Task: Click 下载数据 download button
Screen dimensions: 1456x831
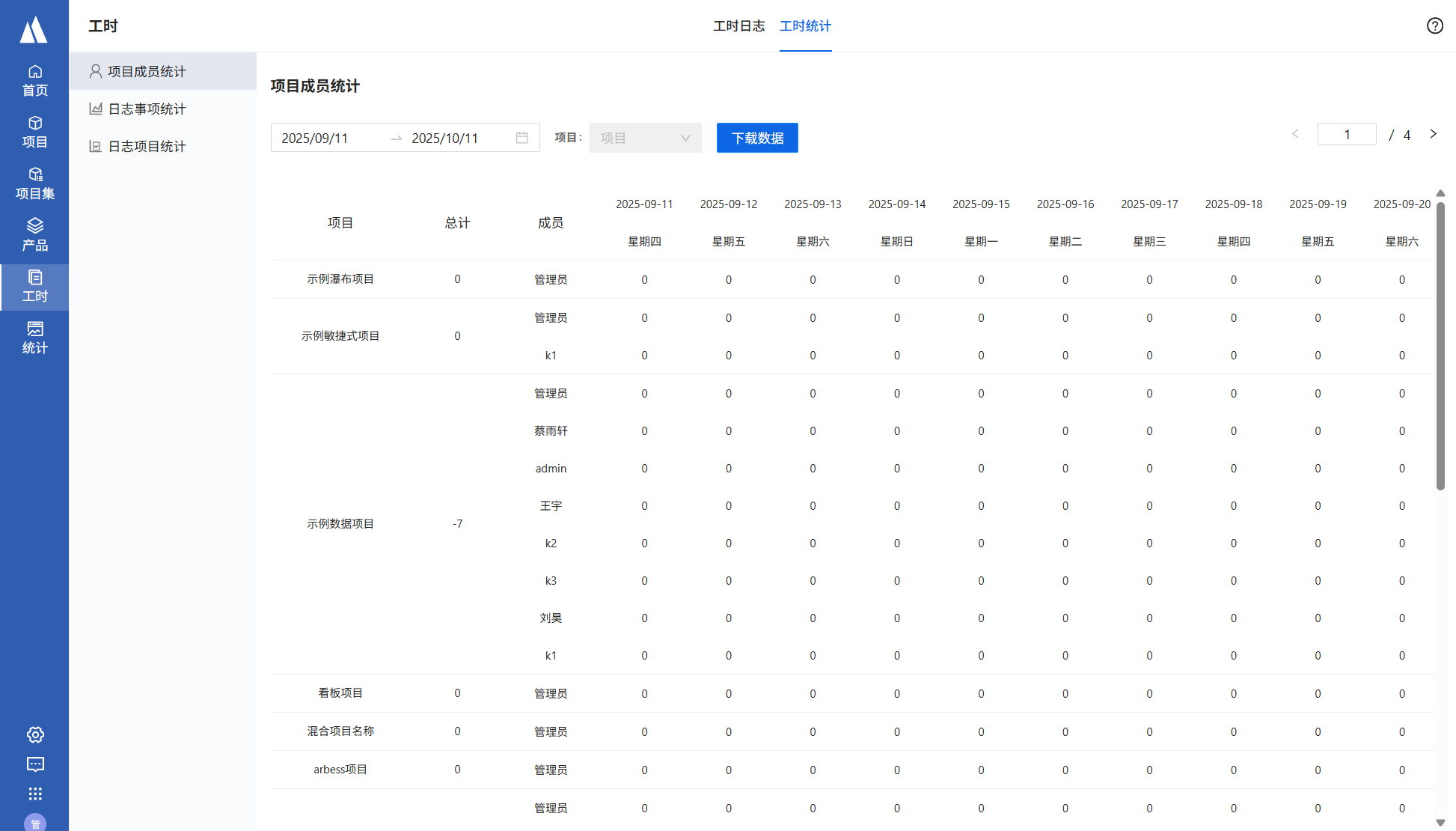Action: tap(757, 138)
